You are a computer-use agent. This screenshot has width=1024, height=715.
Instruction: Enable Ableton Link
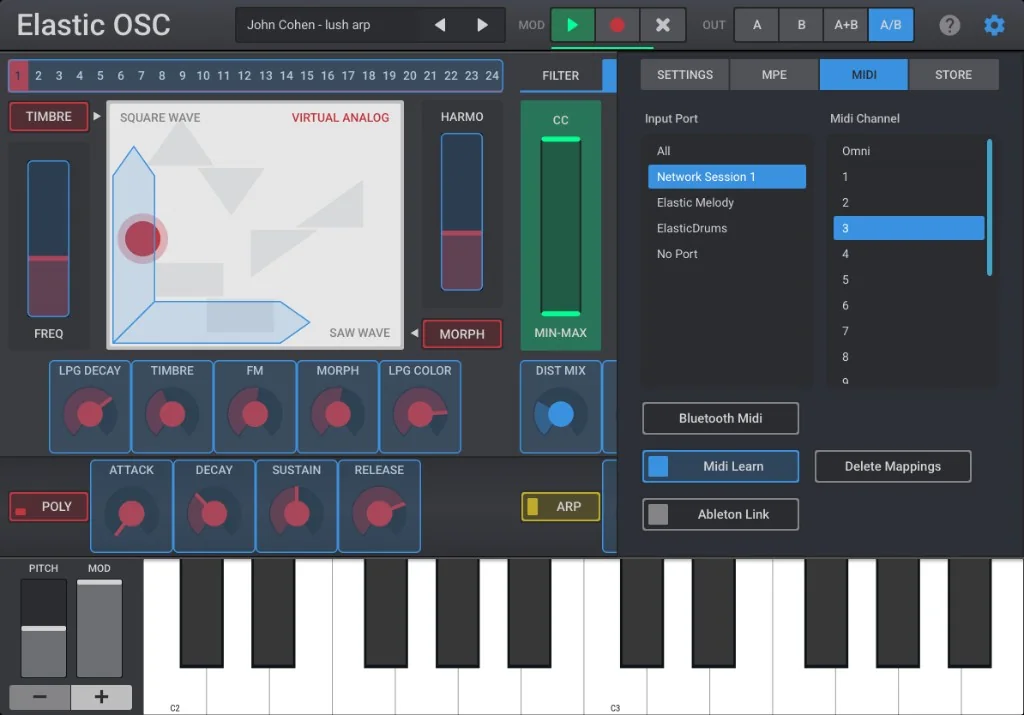point(720,514)
